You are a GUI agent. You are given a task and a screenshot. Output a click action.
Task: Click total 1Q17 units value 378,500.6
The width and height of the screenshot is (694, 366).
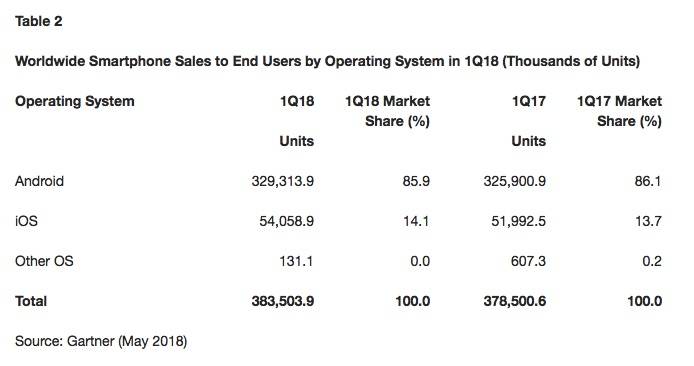click(515, 301)
